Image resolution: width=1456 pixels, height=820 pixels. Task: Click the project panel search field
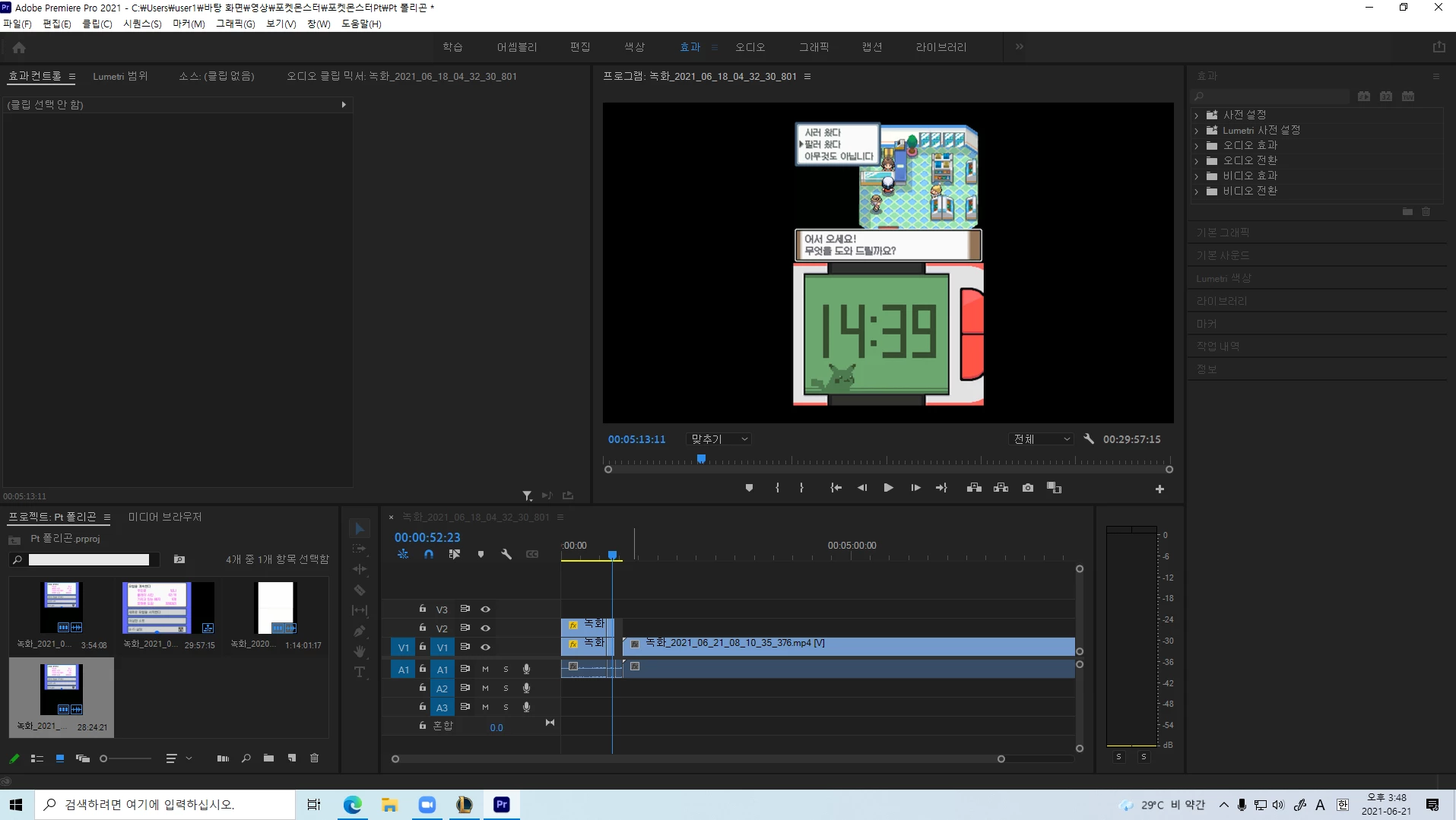point(88,560)
